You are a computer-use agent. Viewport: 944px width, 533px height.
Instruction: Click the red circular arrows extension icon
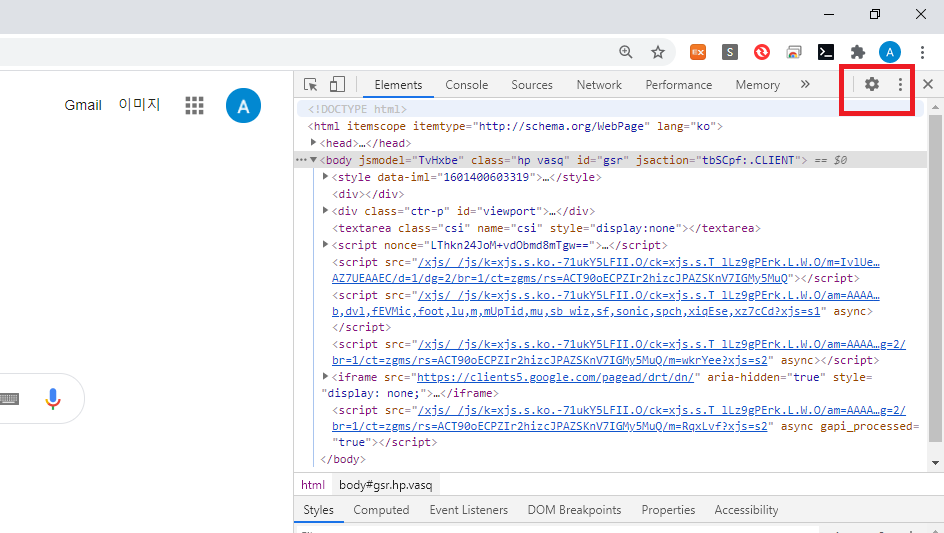point(762,52)
